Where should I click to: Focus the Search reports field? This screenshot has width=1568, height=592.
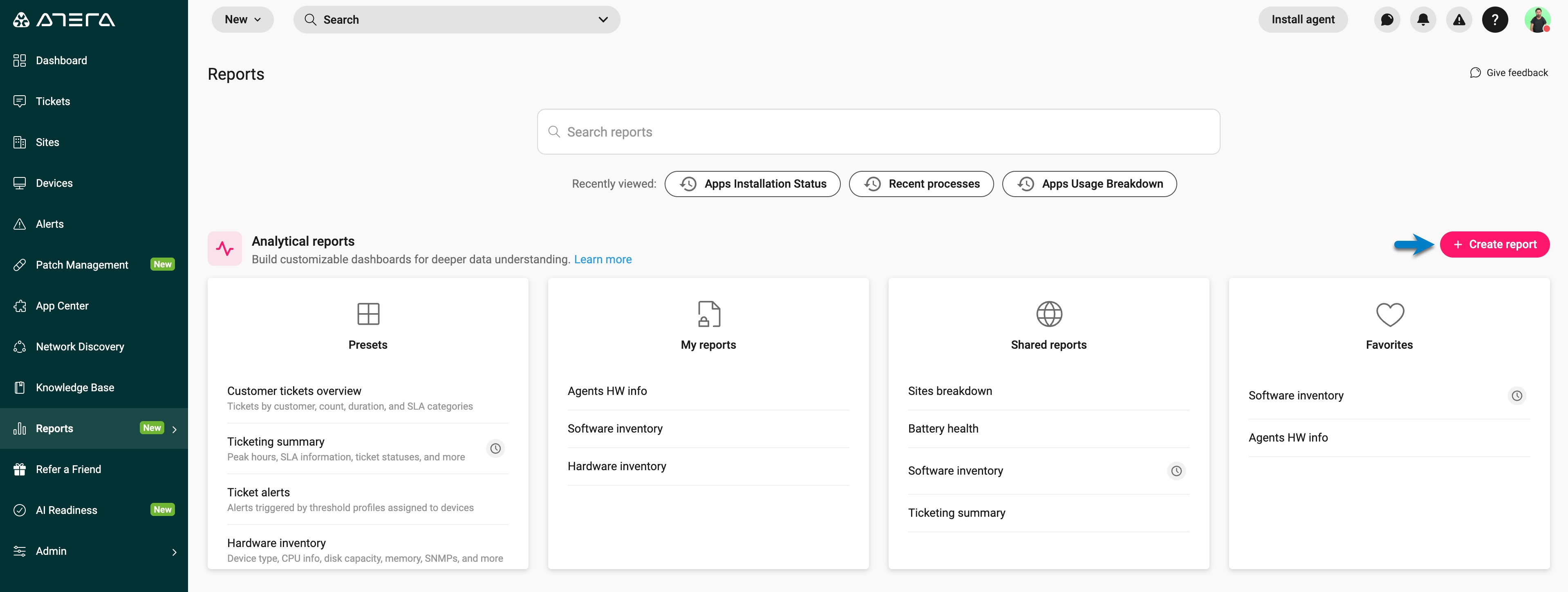click(x=878, y=132)
